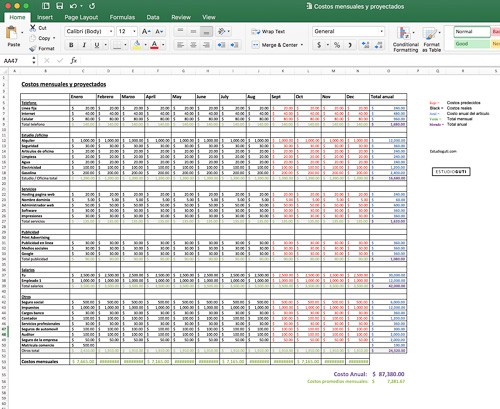Increase font size with large A icon
The width and height of the screenshot is (500, 409).
pyautogui.click(x=146, y=32)
